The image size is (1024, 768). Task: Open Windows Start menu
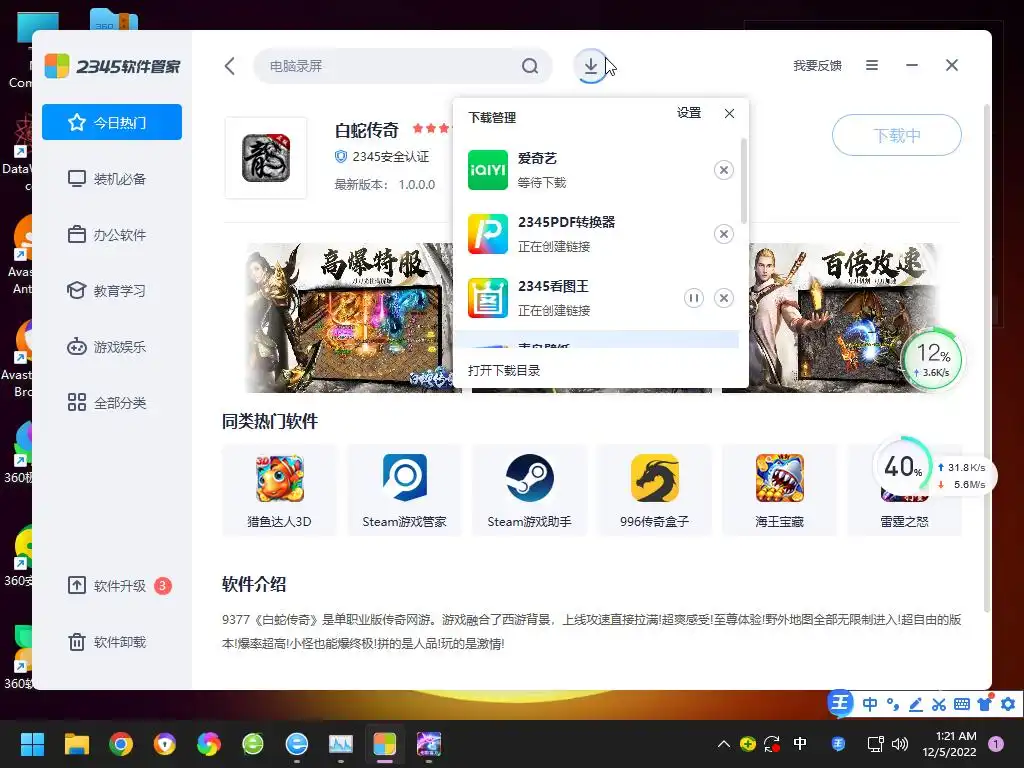(x=32, y=744)
